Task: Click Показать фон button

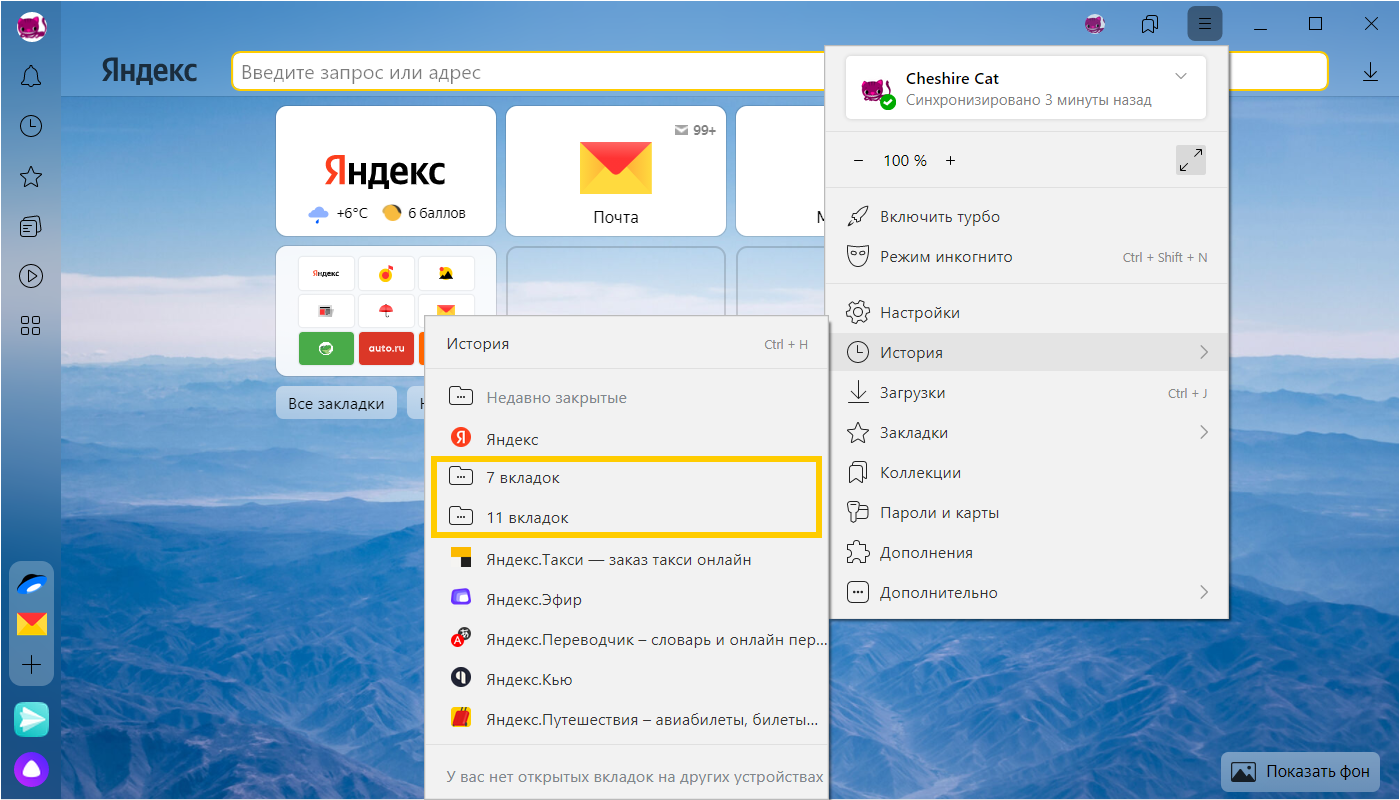Action: [x=1301, y=771]
